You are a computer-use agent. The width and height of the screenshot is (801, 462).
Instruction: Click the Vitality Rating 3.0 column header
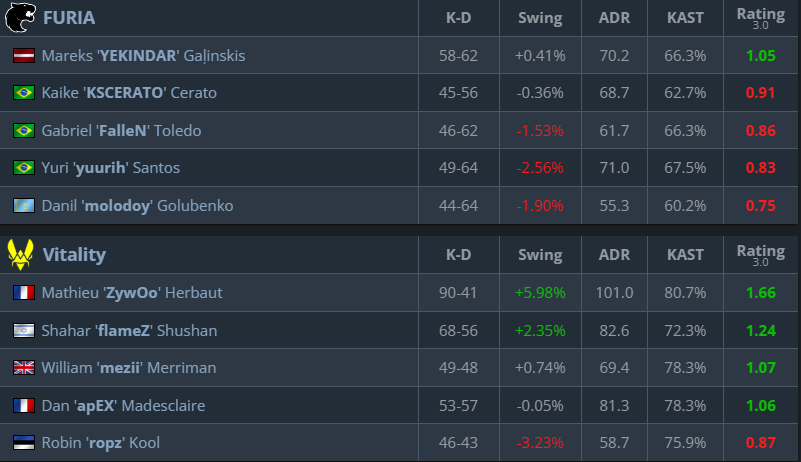coord(760,255)
